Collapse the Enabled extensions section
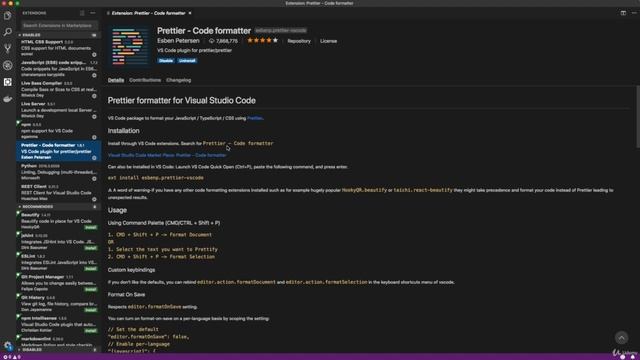640x360 pixels. tap(58, 35)
